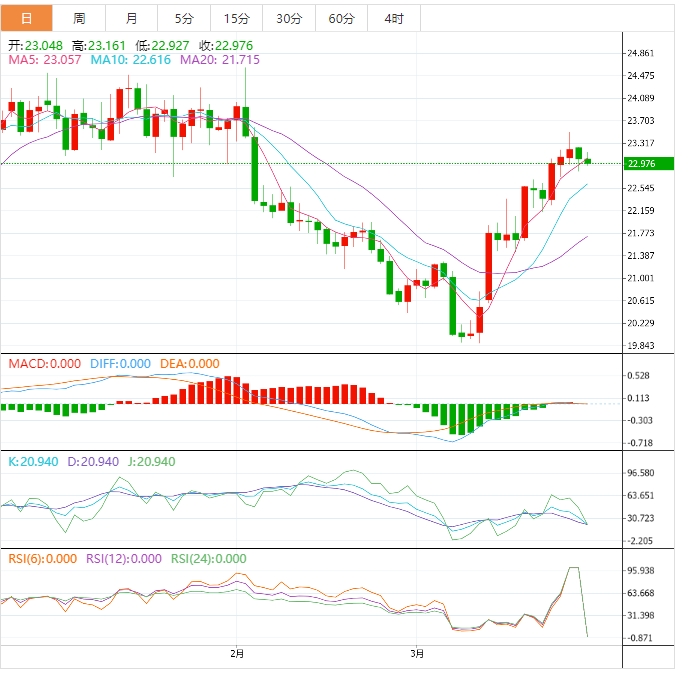This screenshot has width=677, height=674.
Task: Click the 95.938 RSI axis value
Action: (641, 570)
